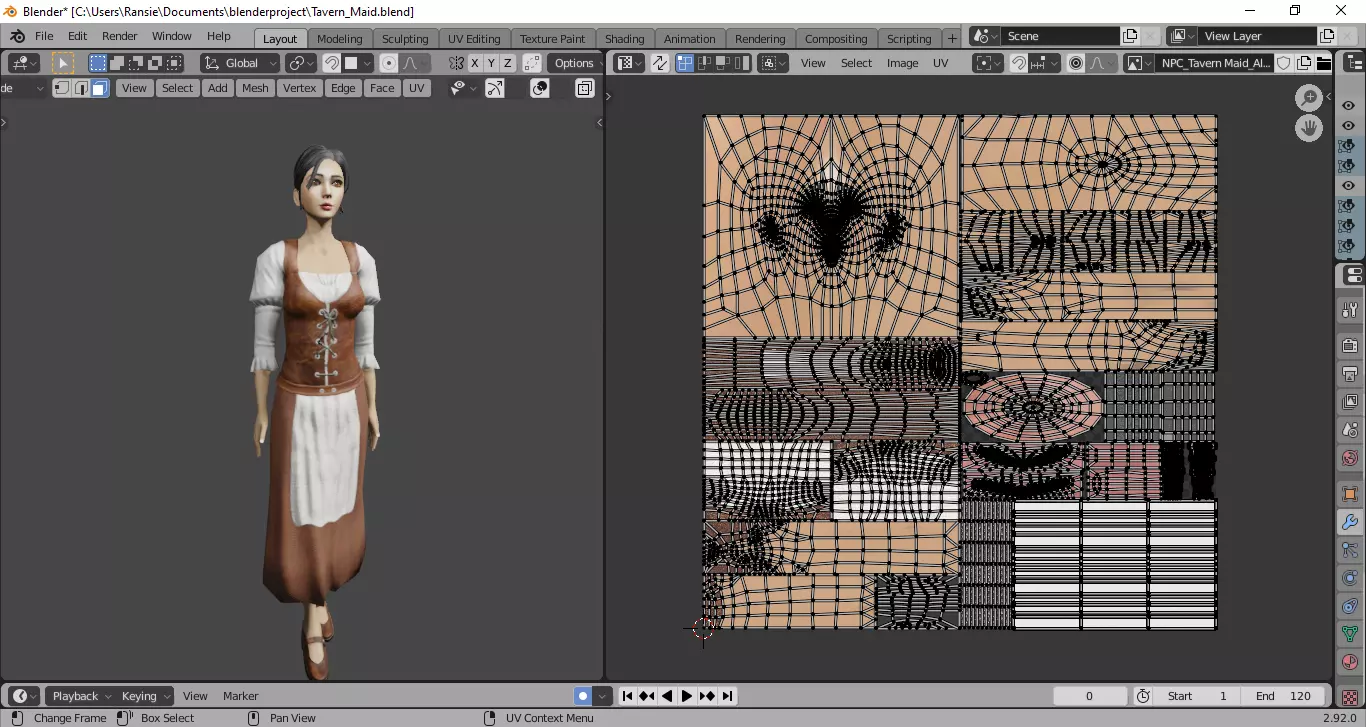
Task: Play animation in reverse
Action: pyautogui.click(x=667, y=696)
